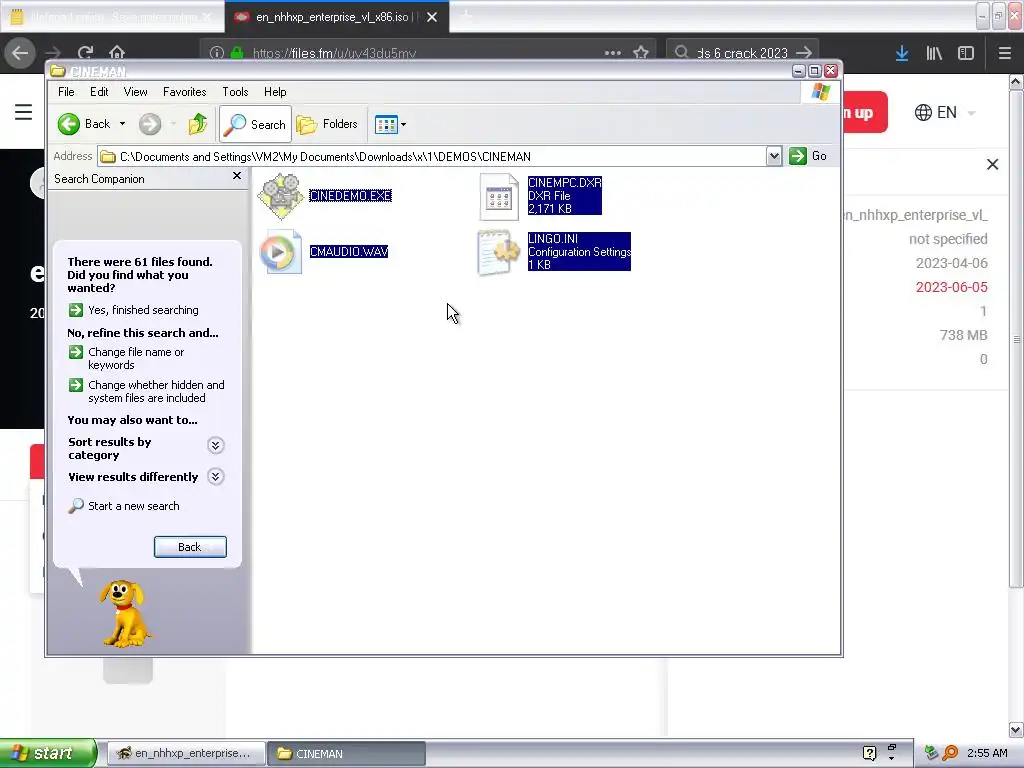Viewport: 1024px width, 768px height.
Task: Open the Views dropdown button
Action: tap(391, 124)
